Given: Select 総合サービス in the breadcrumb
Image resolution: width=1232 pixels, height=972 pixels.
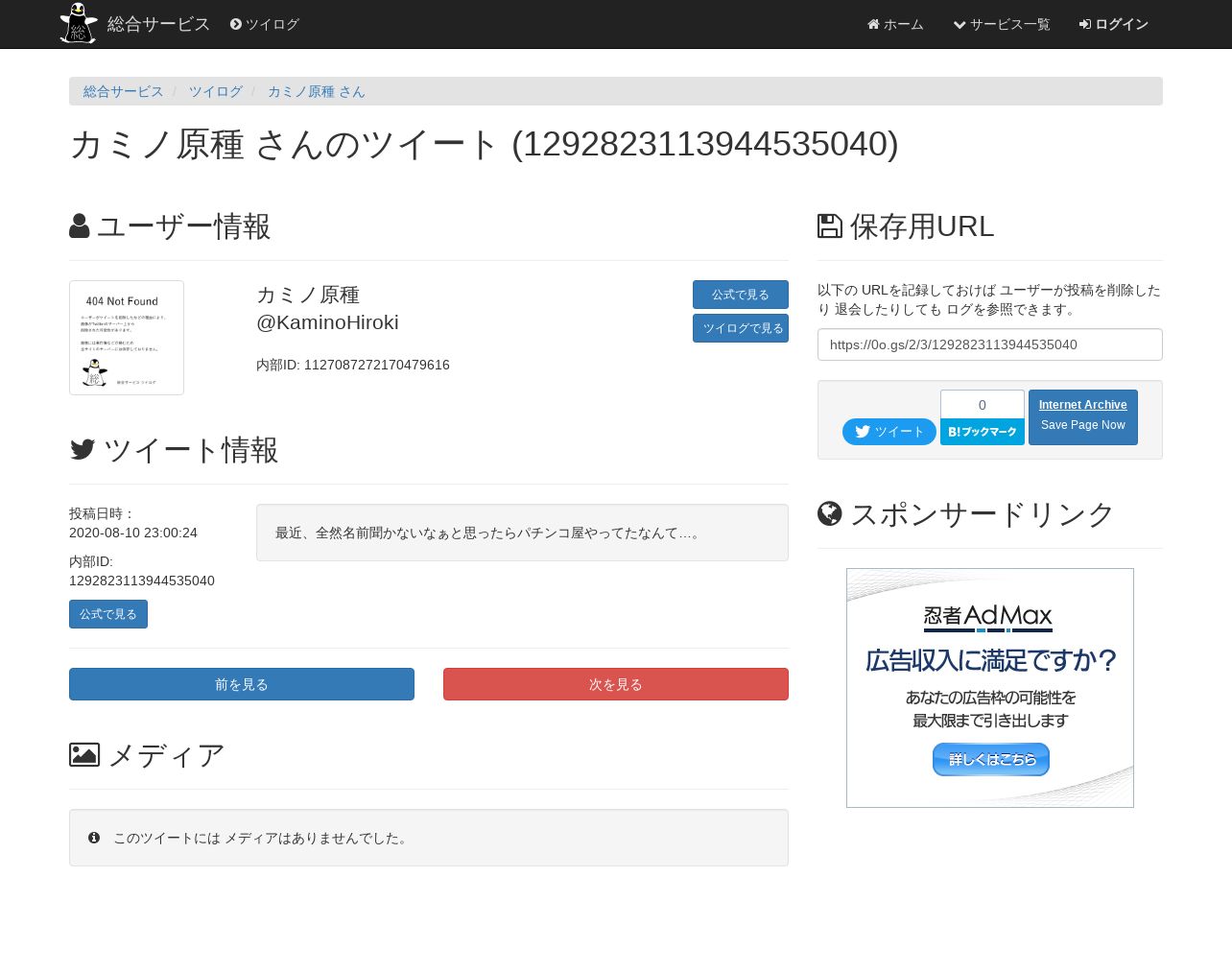Looking at the screenshot, I should pyautogui.click(x=124, y=91).
